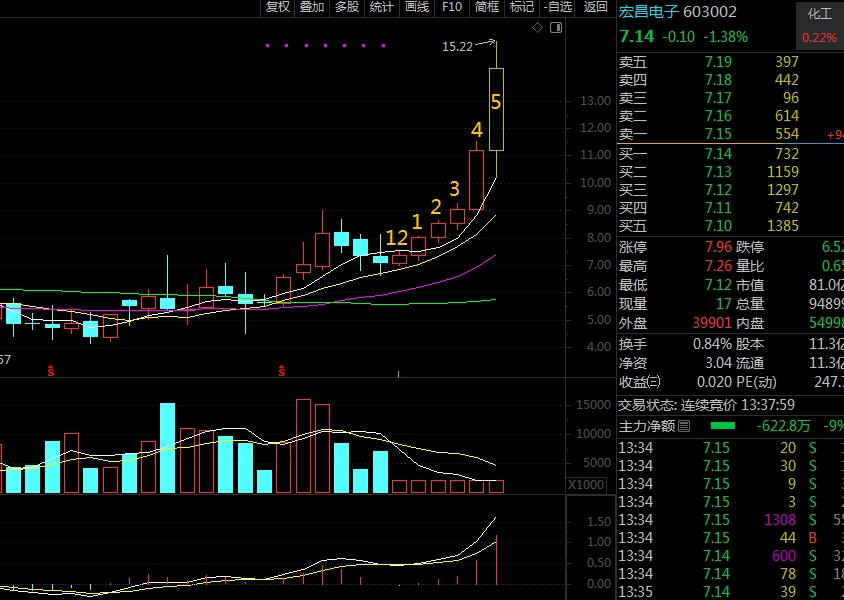Click 交易状态 连续竞价 status line
The height and width of the screenshot is (600, 844).
pyautogui.click(x=706, y=405)
